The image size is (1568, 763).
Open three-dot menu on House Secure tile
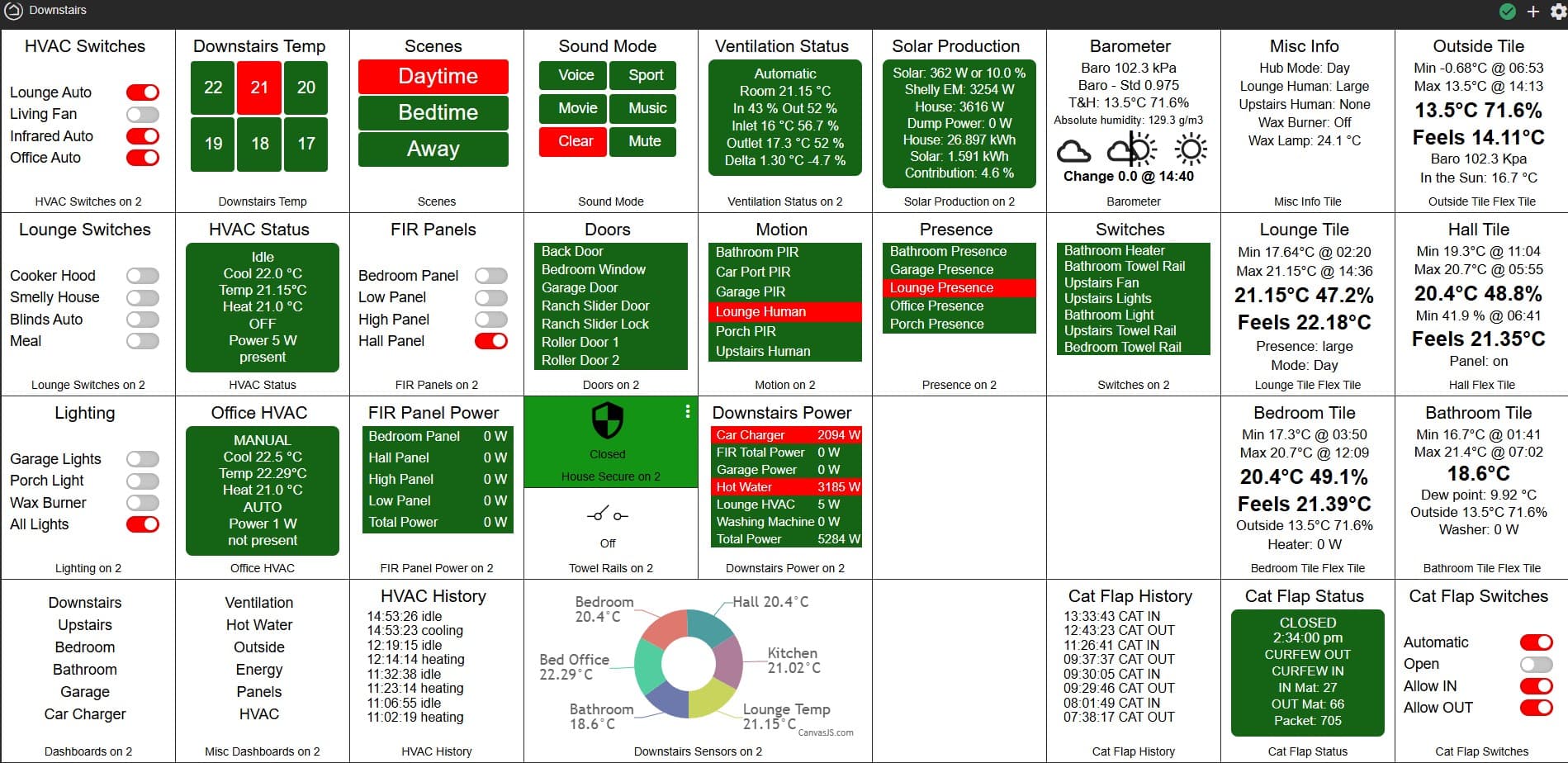click(688, 411)
